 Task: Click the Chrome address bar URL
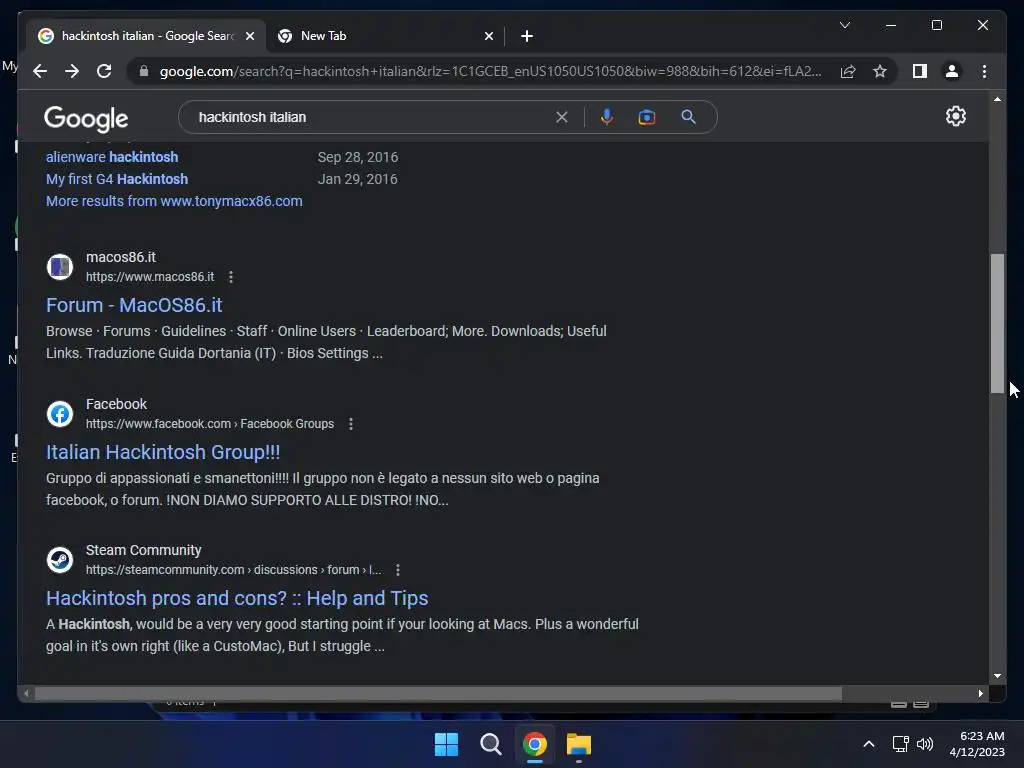pyautogui.click(x=490, y=71)
